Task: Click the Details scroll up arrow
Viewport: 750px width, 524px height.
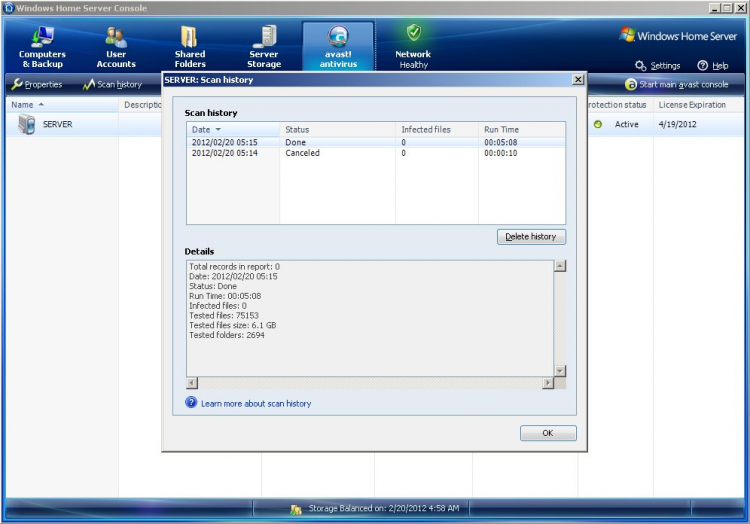Action: pos(560,266)
